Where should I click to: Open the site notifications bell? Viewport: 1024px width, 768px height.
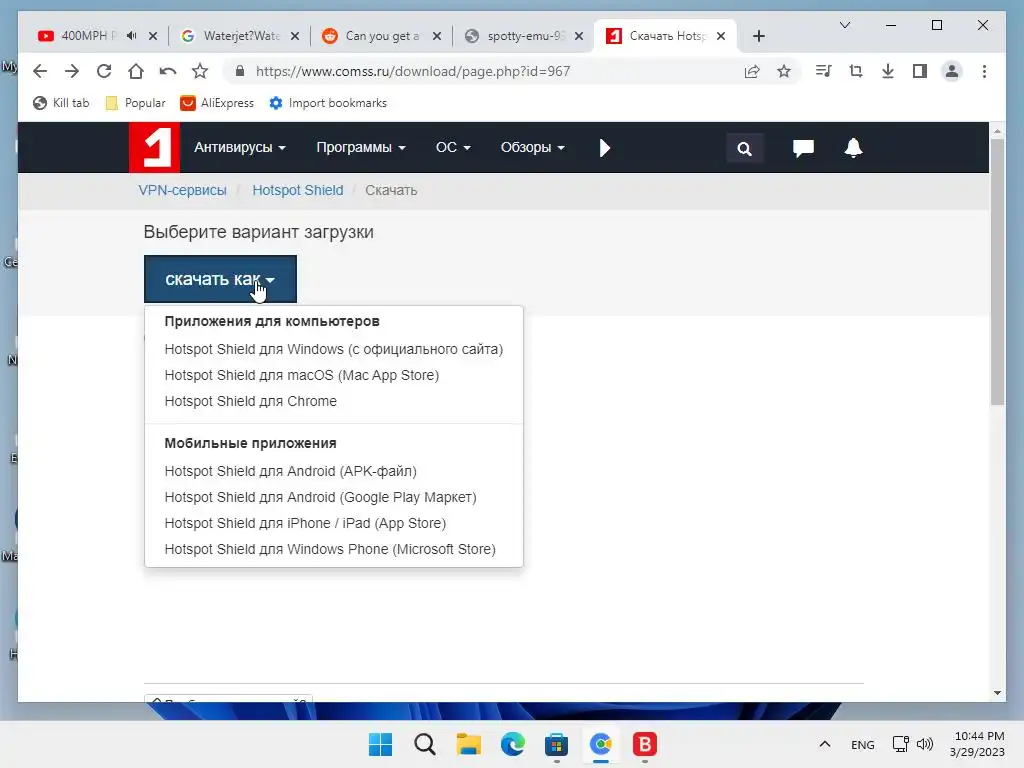(x=853, y=148)
